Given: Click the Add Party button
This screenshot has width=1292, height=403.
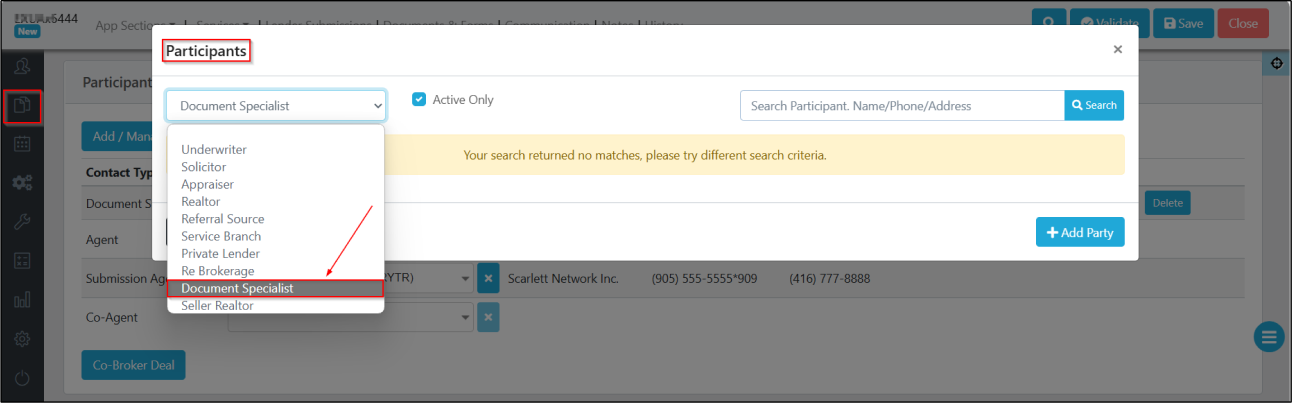Looking at the screenshot, I should 1080,232.
